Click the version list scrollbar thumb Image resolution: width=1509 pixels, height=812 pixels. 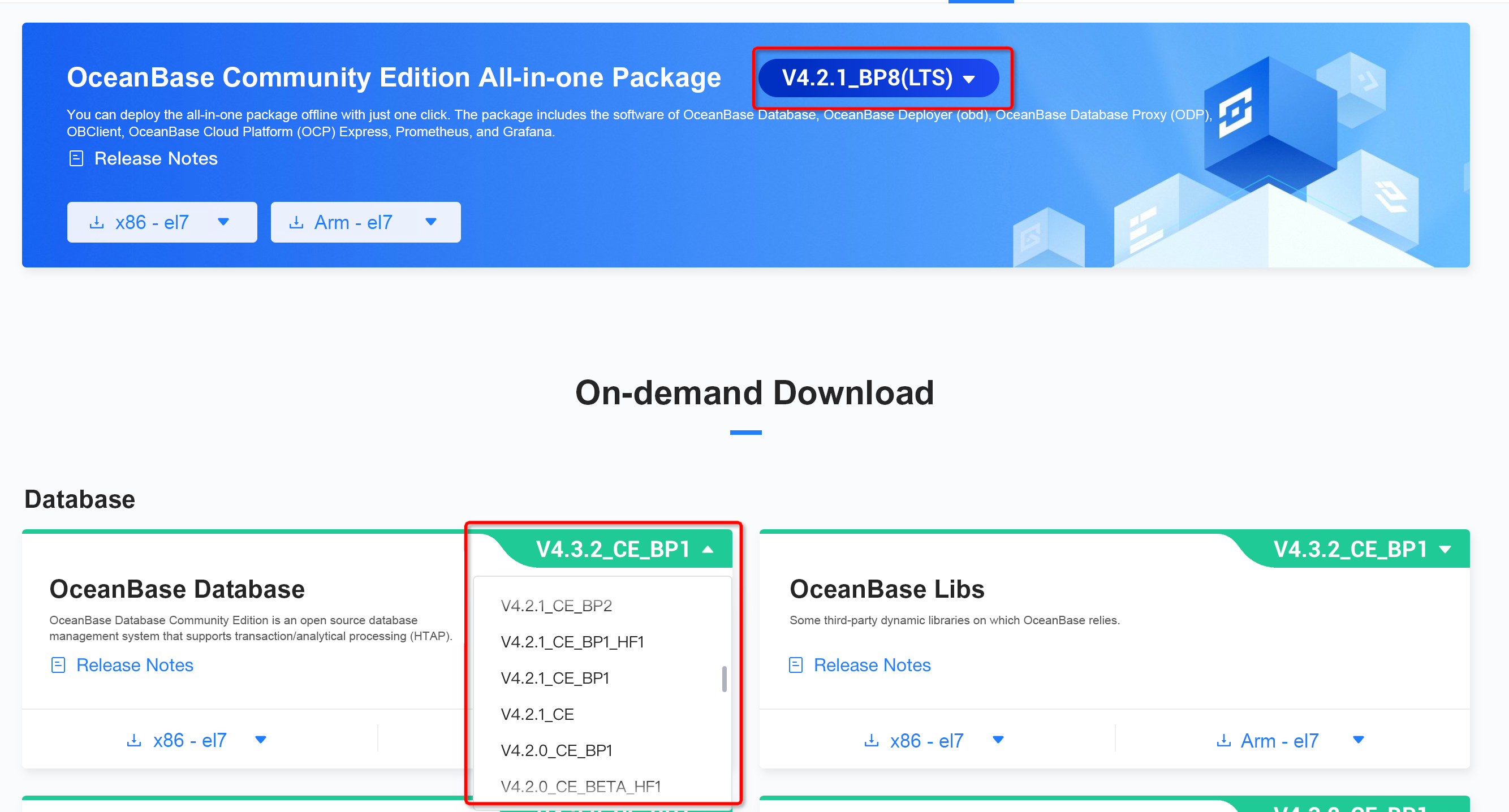tap(725, 679)
